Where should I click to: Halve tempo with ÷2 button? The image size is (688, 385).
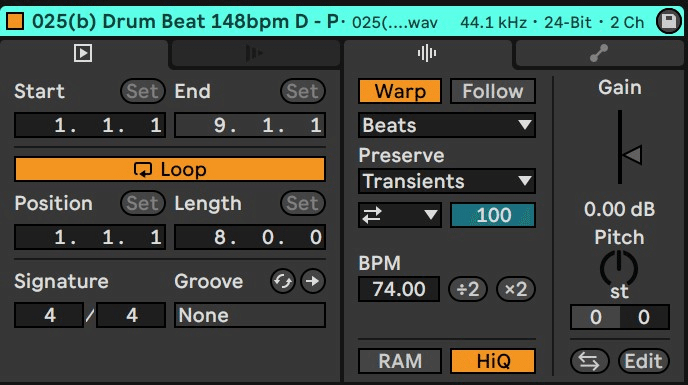pyautogui.click(x=468, y=289)
